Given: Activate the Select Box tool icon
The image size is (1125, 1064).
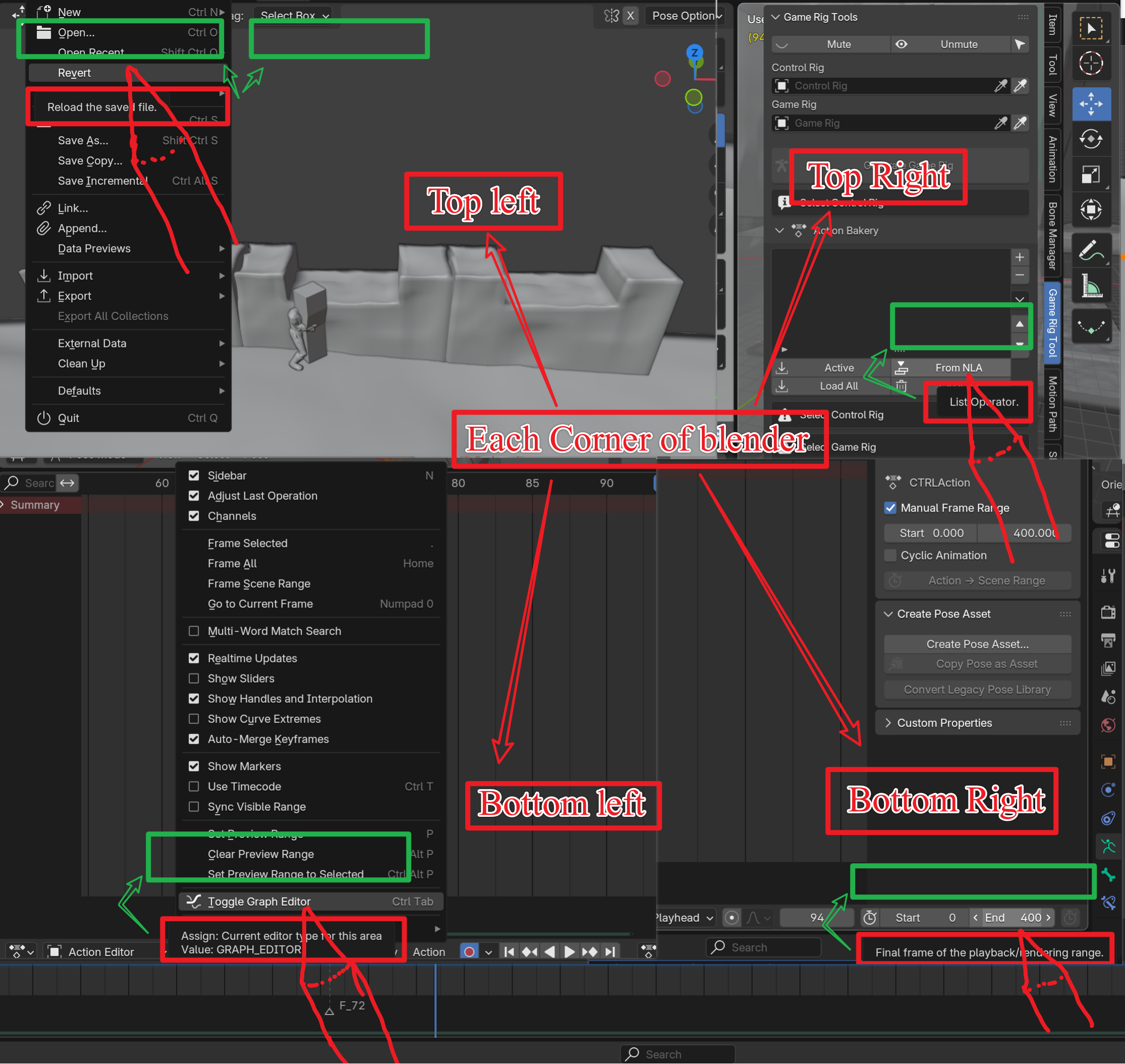Looking at the screenshot, I should coord(1091,28).
